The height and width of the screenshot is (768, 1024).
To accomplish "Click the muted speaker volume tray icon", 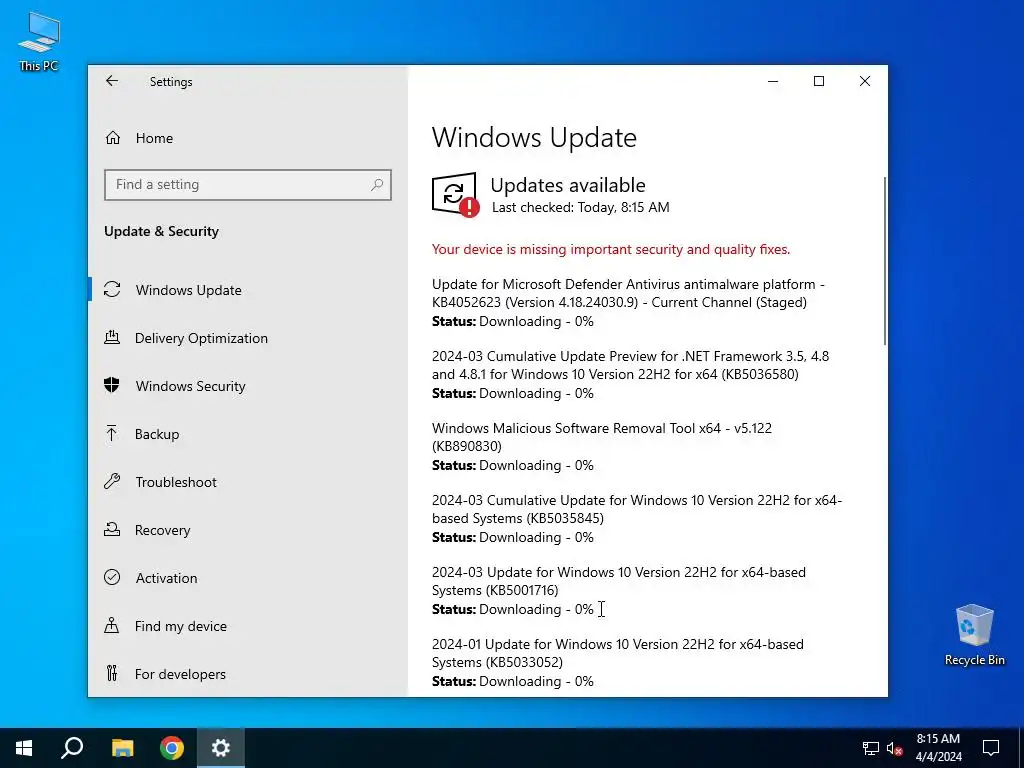I will 894,748.
